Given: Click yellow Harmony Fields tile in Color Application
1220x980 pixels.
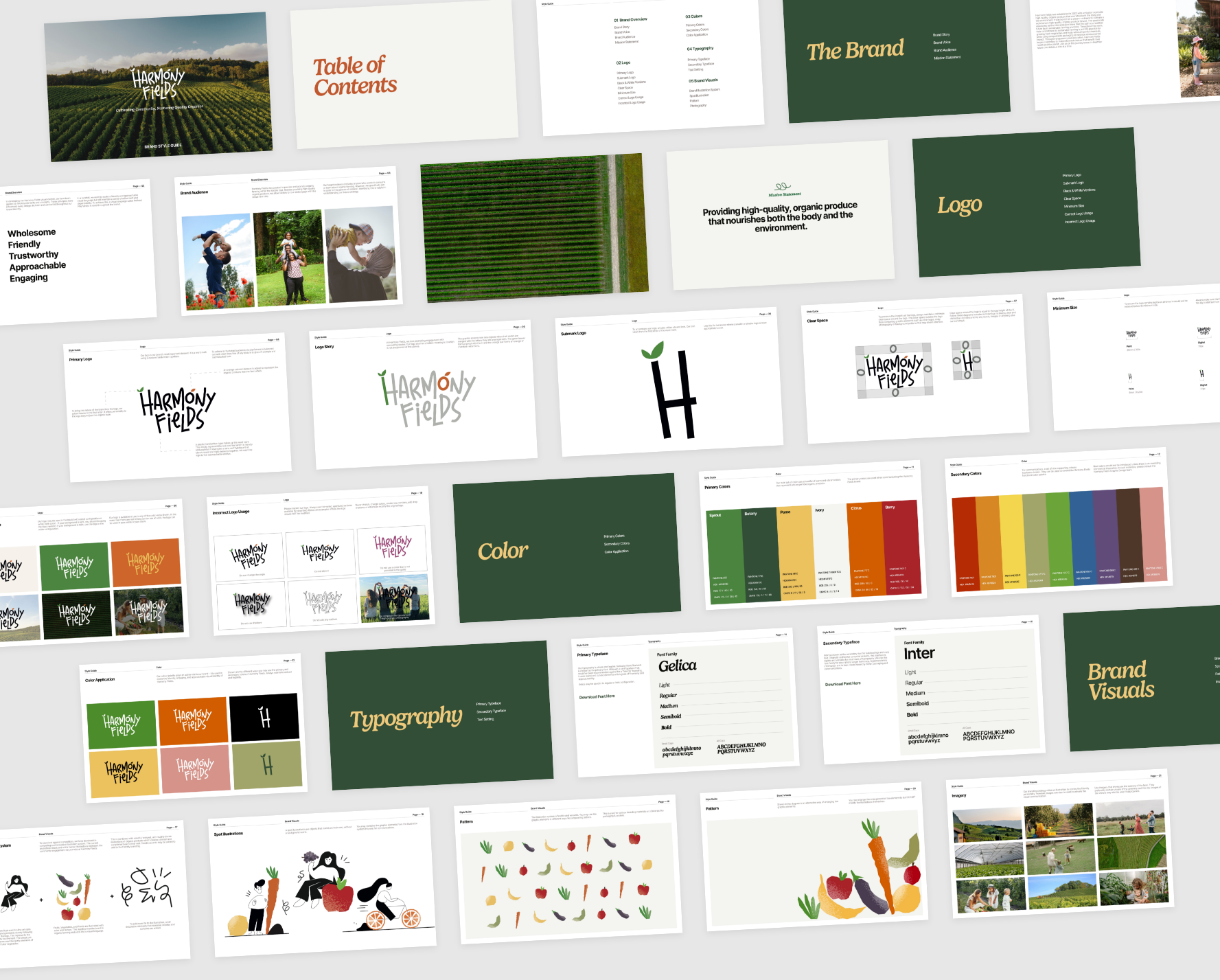Looking at the screenshot, I should click(x=124, y=773).
